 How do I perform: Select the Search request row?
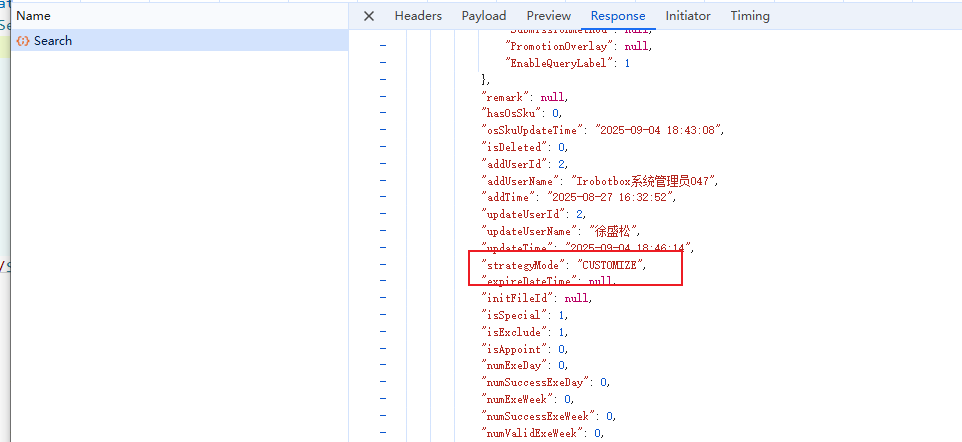[180, 41]
